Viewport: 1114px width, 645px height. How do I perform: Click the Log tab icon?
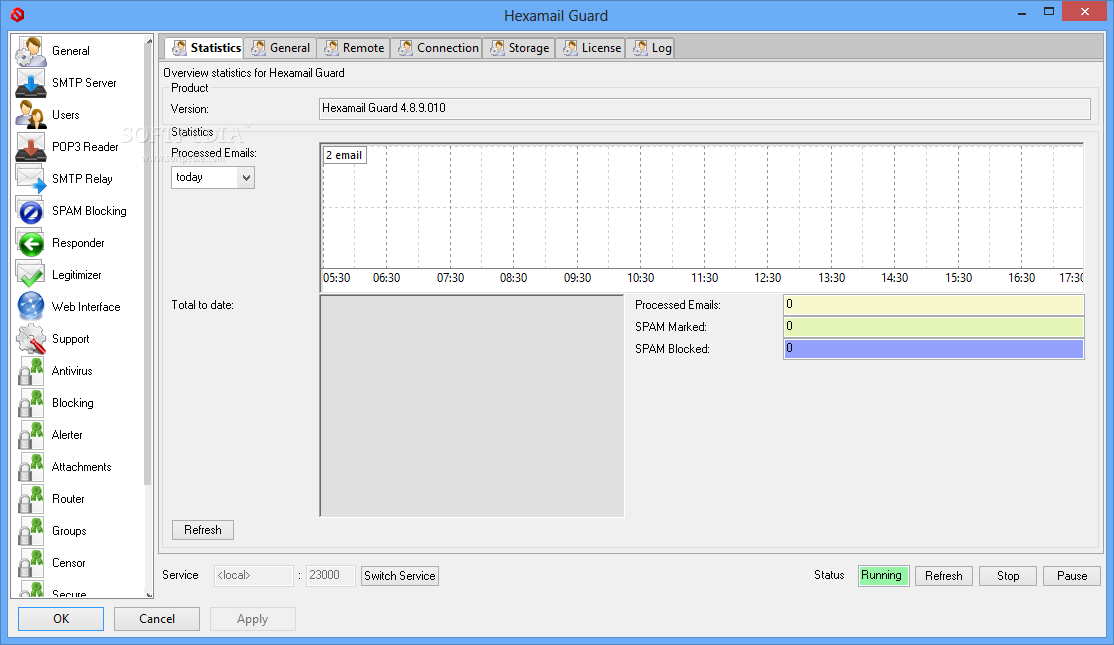click(640, 48)
